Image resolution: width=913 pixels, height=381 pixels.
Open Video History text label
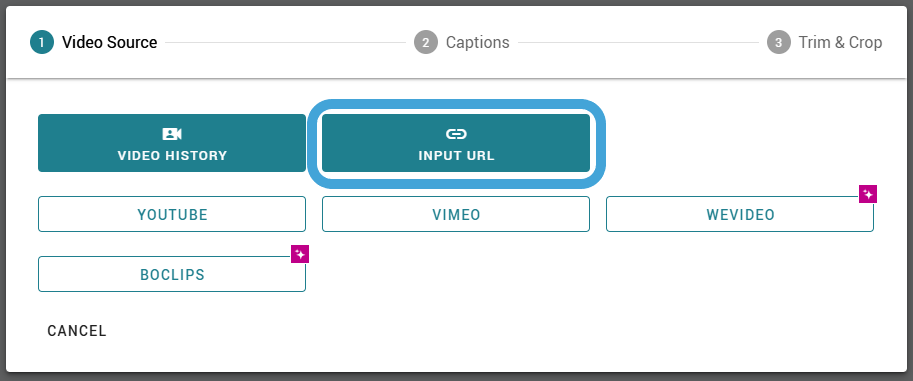tap(172, 156)
